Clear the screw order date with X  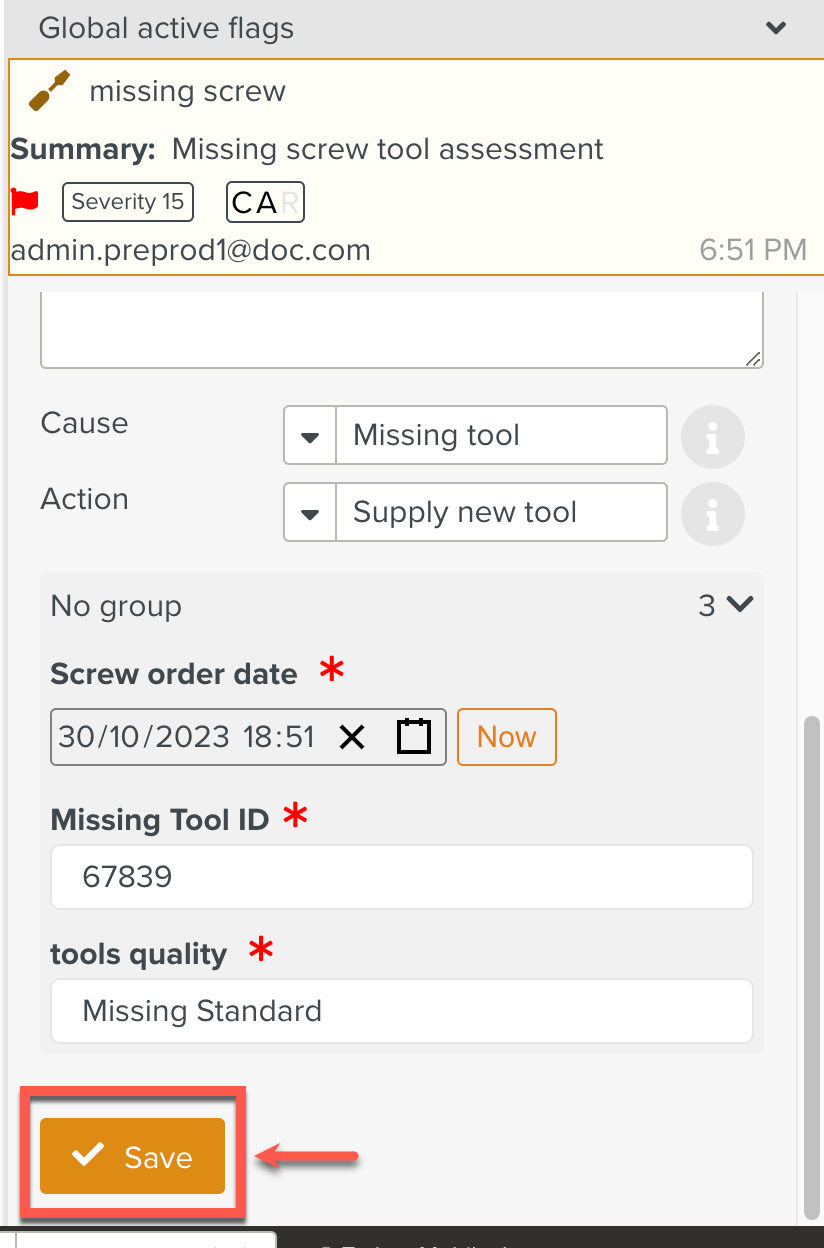point(352,738)
